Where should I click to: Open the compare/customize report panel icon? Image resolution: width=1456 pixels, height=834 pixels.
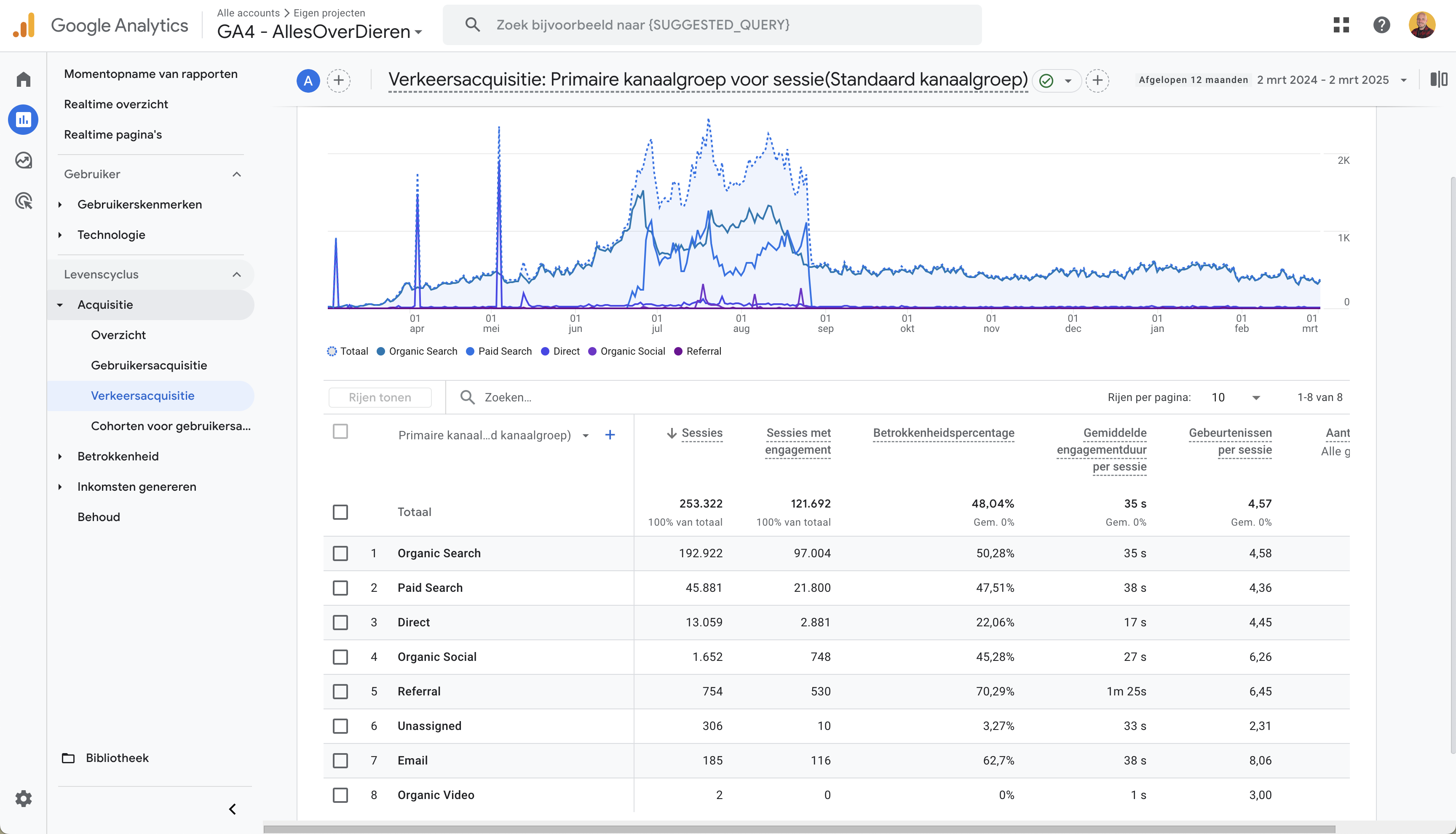click(1439, 79)
